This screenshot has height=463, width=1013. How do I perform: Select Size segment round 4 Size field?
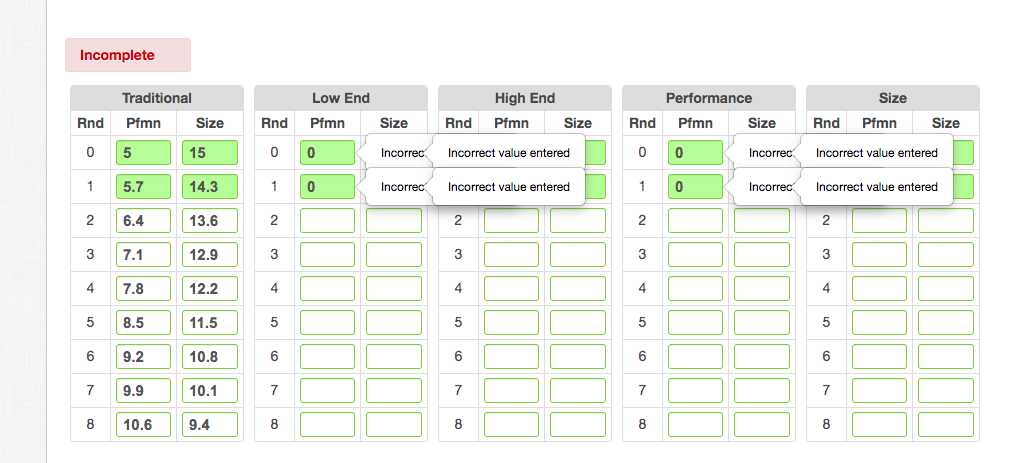click(946, 289)
